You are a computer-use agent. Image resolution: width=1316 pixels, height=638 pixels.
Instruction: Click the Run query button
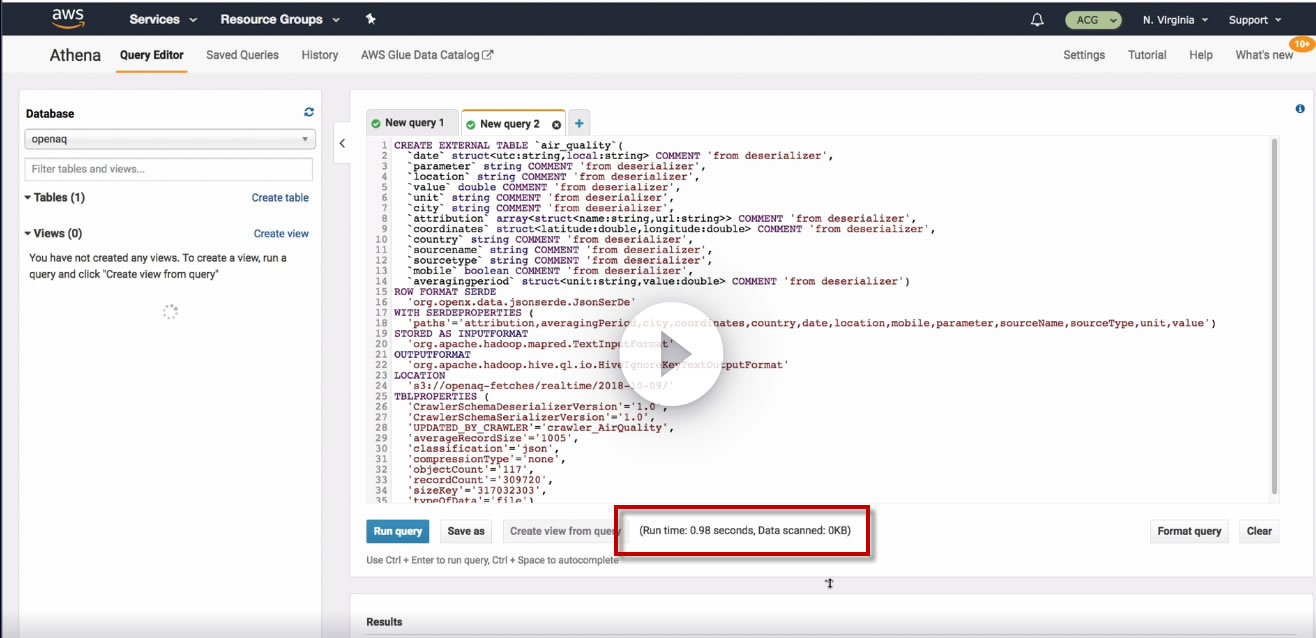click(x=398, y=531)
